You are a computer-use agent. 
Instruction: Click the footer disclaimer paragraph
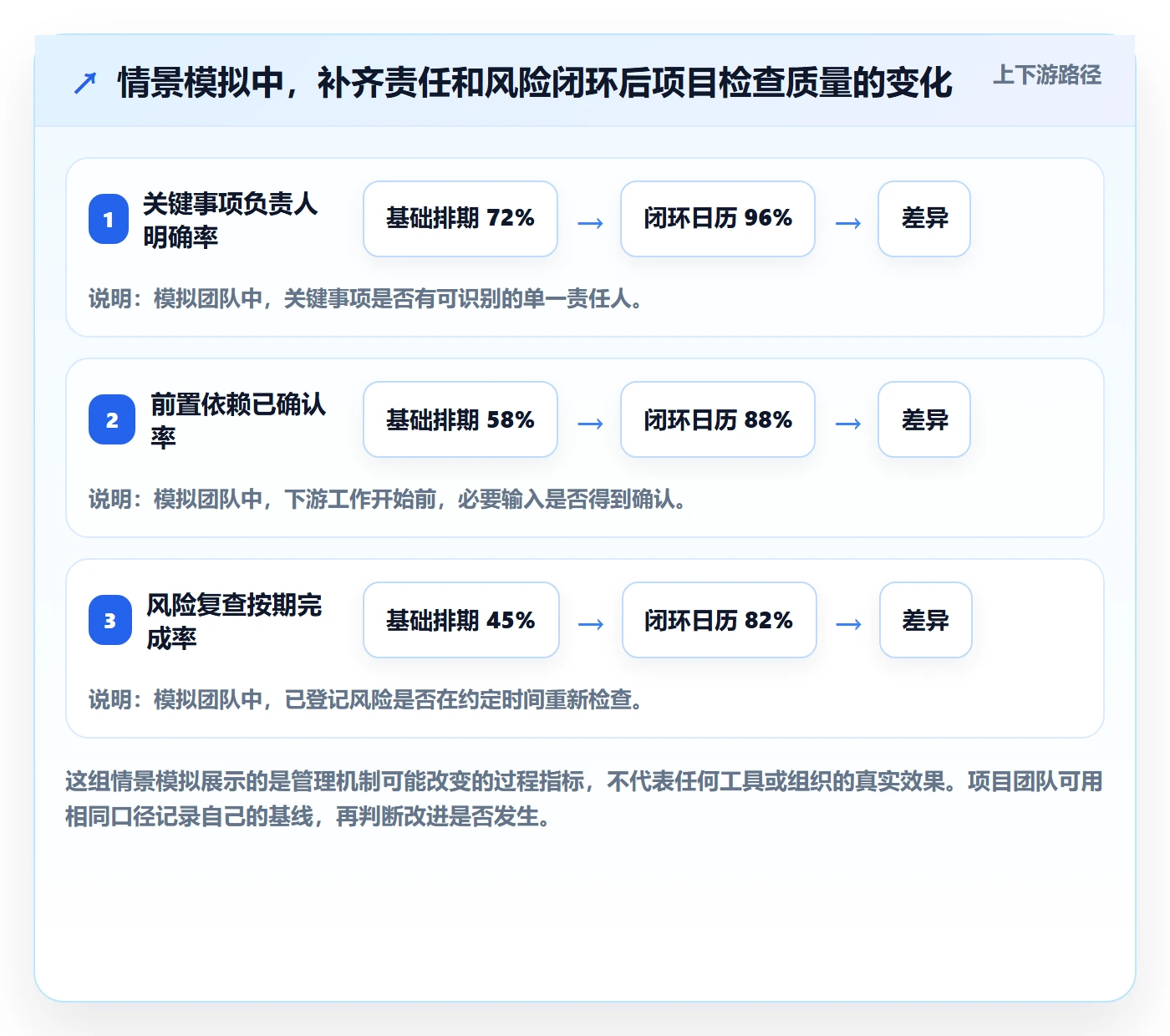coord(584,799)
